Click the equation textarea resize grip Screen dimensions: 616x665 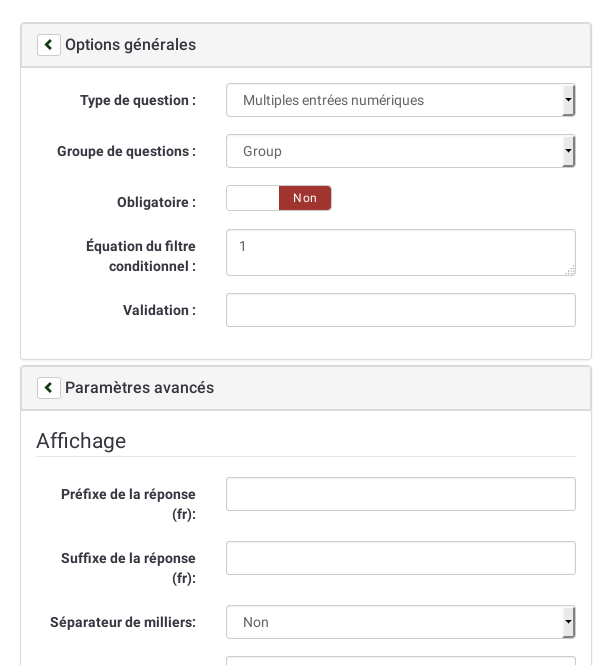click(x=570, y=270)
